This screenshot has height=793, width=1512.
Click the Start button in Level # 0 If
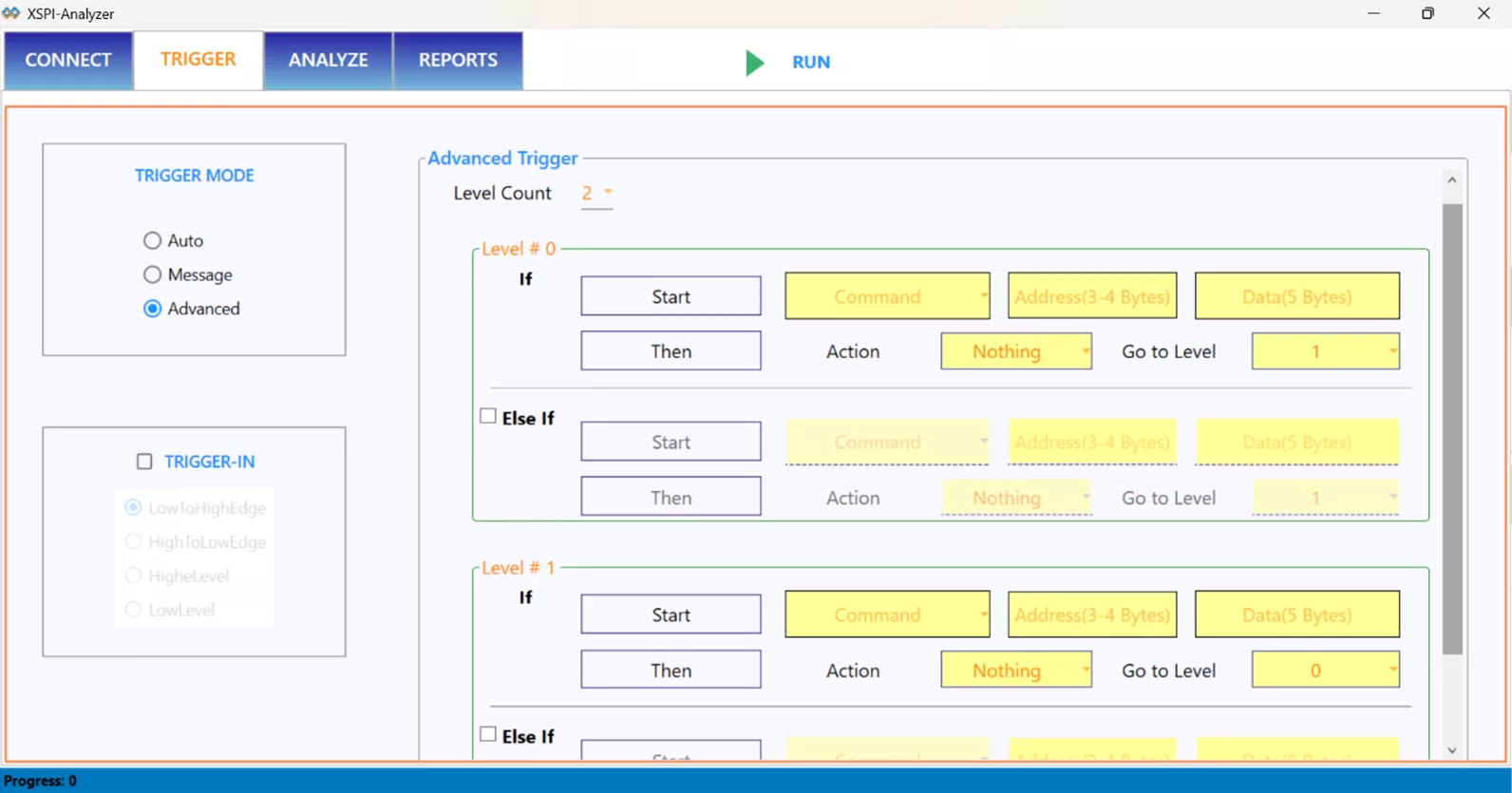[671, 296]
